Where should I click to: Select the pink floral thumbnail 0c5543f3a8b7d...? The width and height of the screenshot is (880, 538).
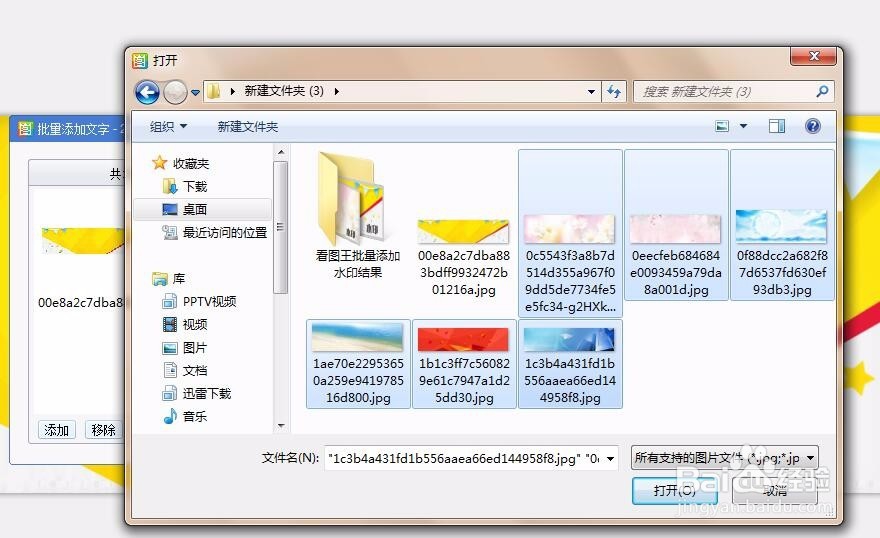570,233
